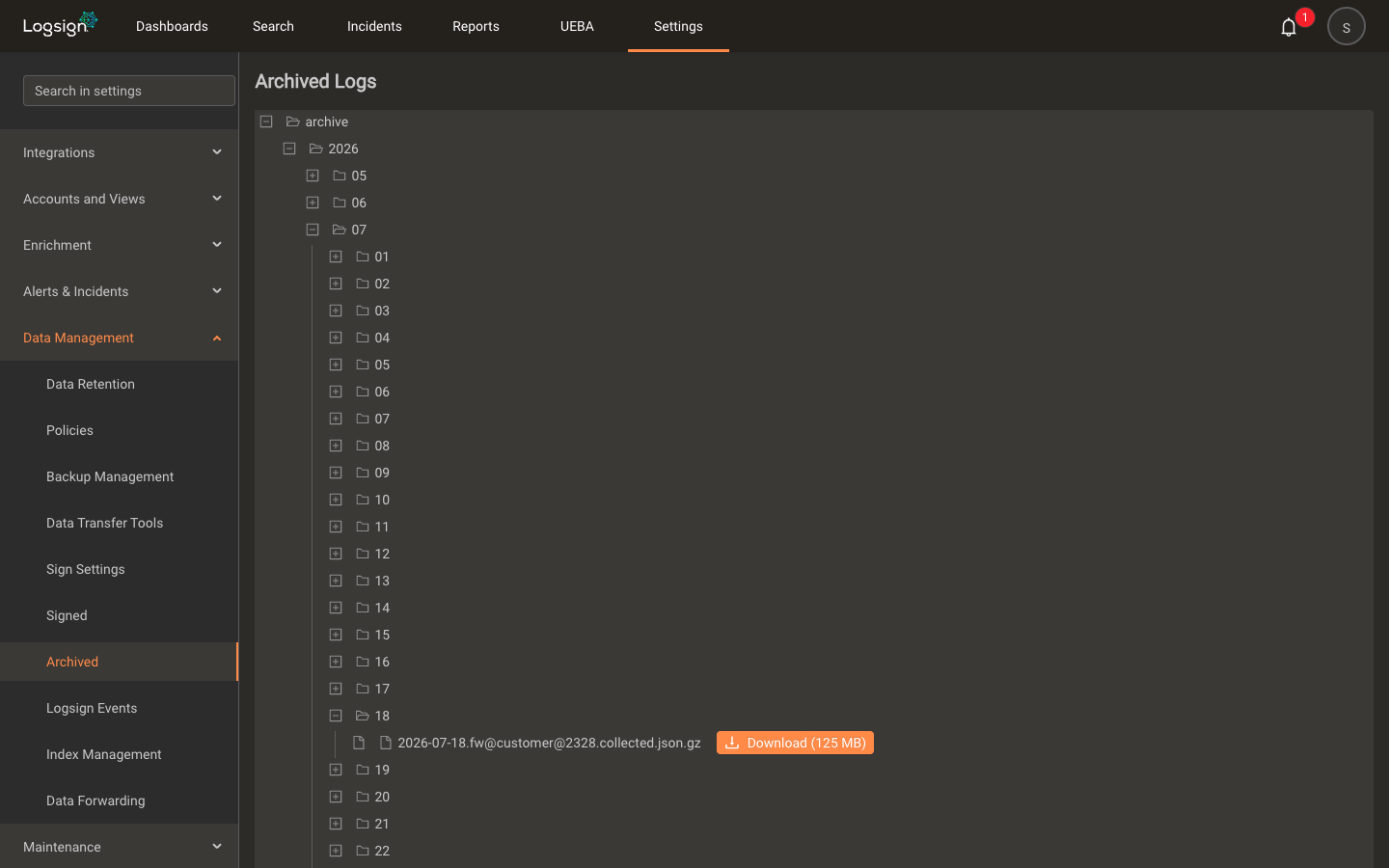Open the UEBA tab
The width and height of the screenshot is (1389, 868).
tap(577, 26)
